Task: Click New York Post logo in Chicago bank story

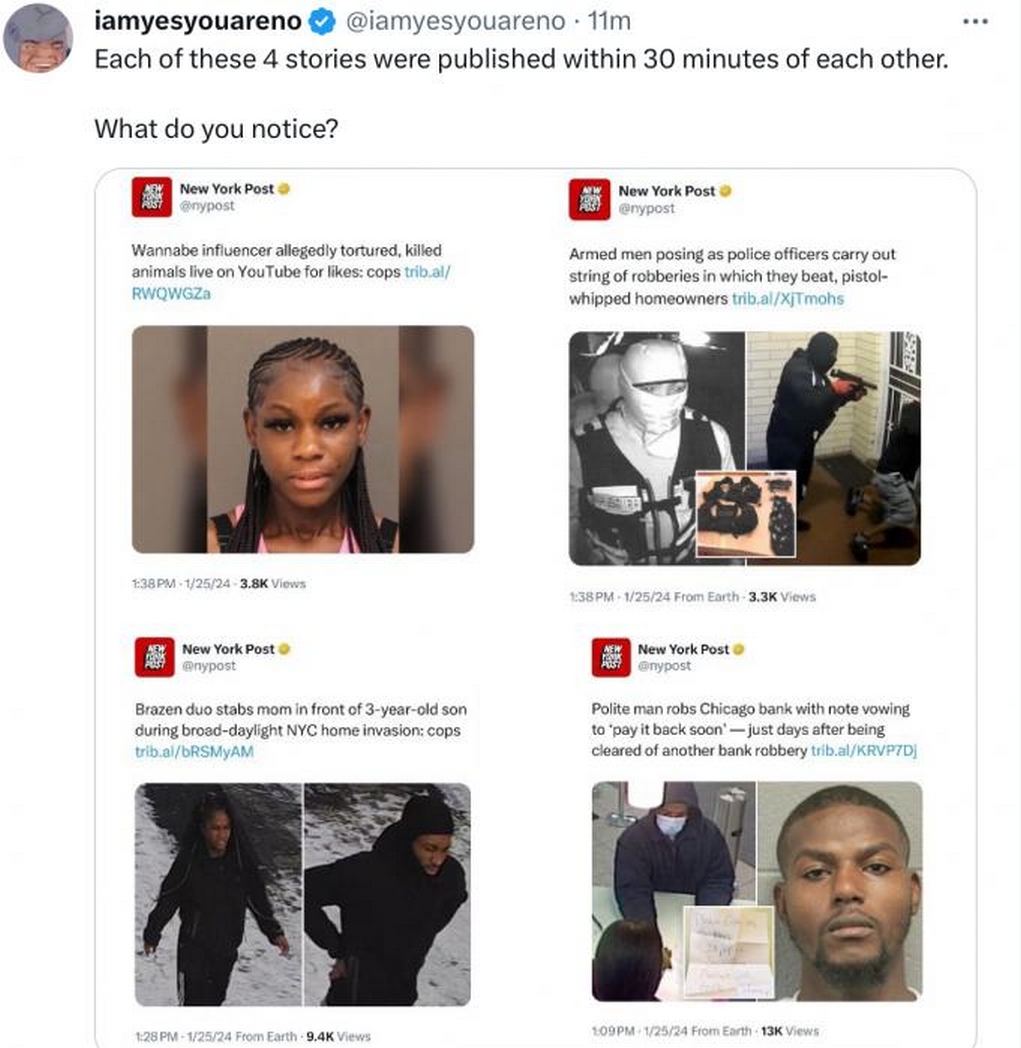Action: (x=611, y=657)
